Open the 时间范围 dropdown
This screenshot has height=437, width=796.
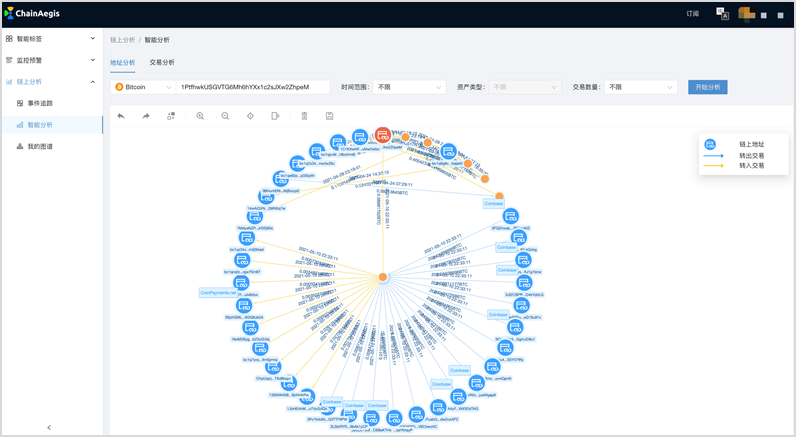tap(409, 87)
